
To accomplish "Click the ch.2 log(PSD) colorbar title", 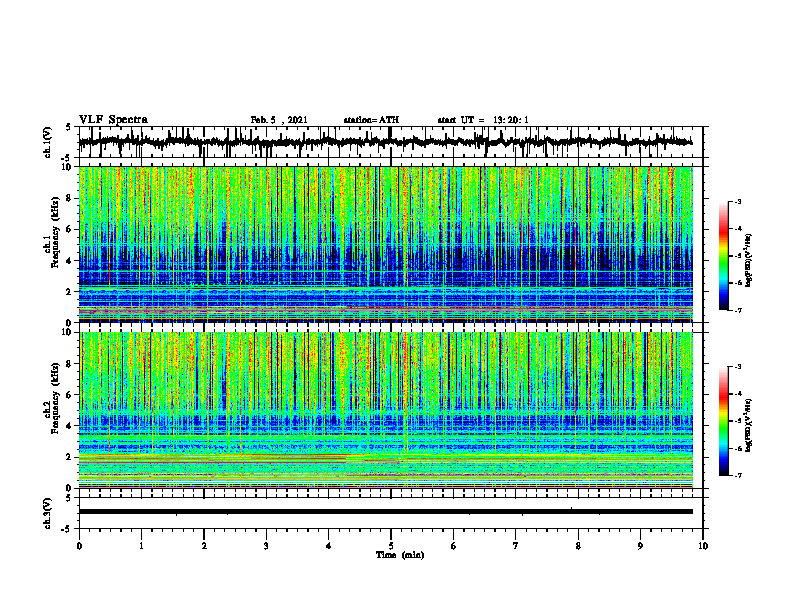I will tap(750, 425).
